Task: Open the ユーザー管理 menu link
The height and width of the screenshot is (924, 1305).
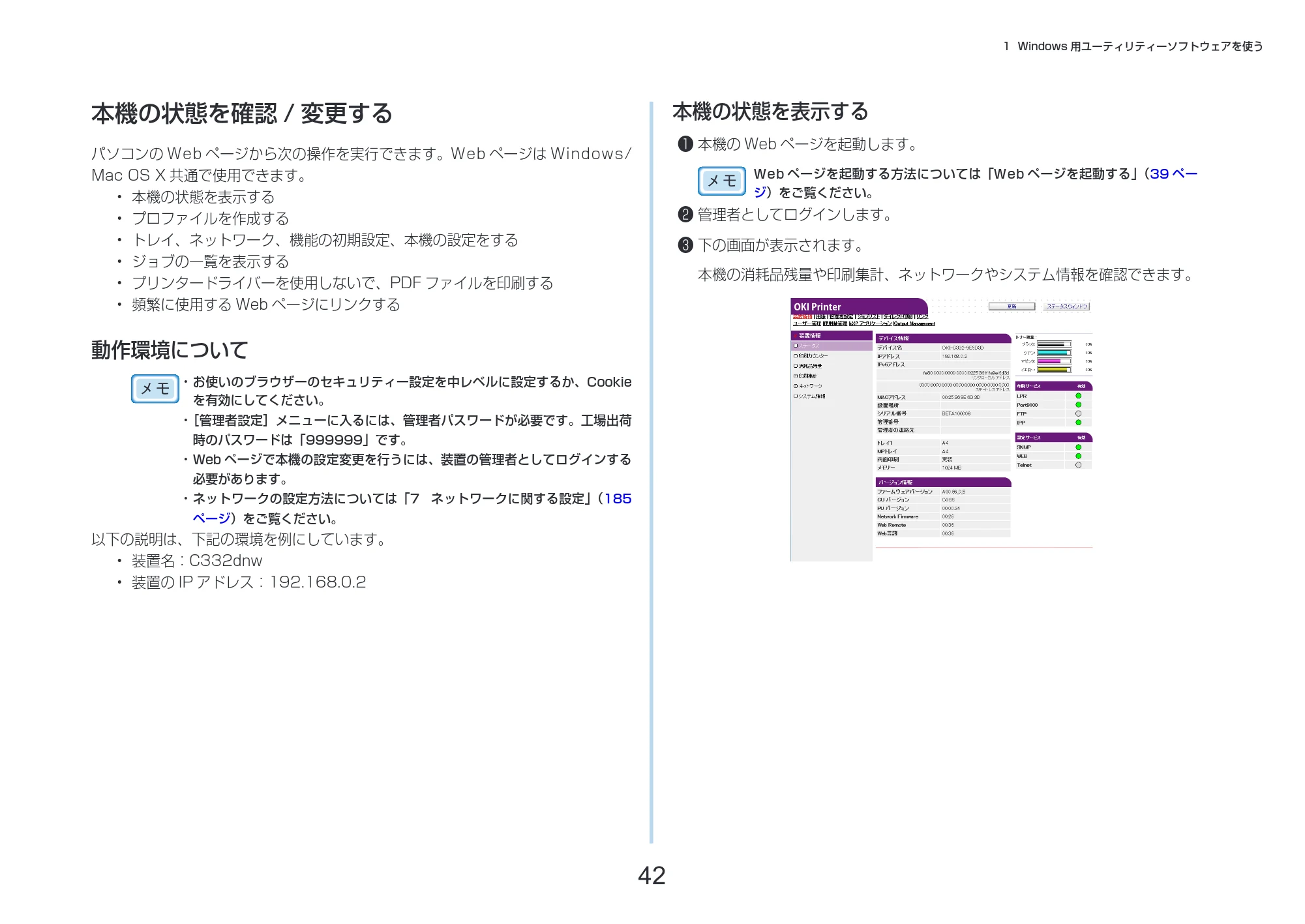Action: [807, 323]
